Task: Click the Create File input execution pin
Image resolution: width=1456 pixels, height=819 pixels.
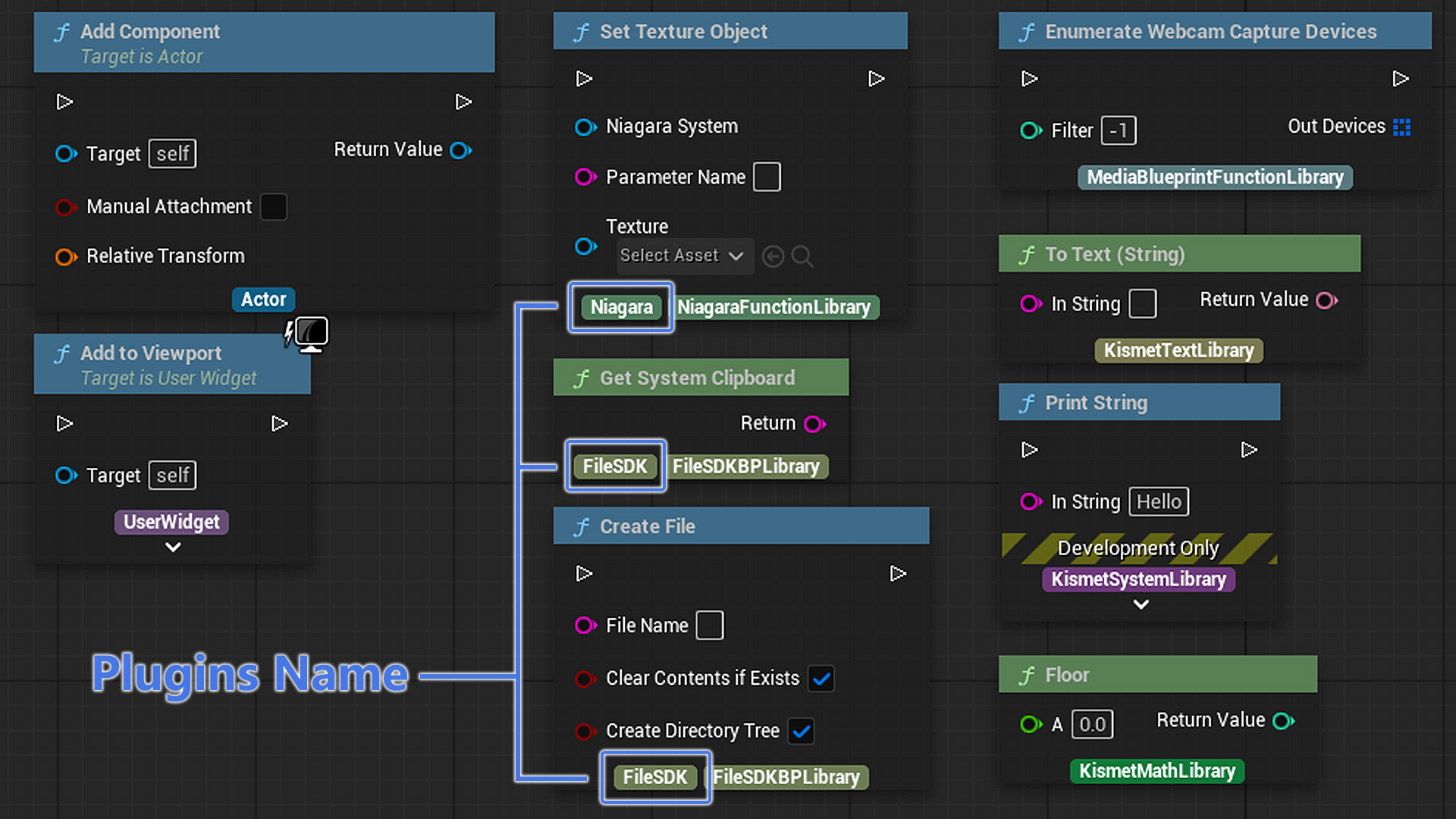Action: coord(584,573)
